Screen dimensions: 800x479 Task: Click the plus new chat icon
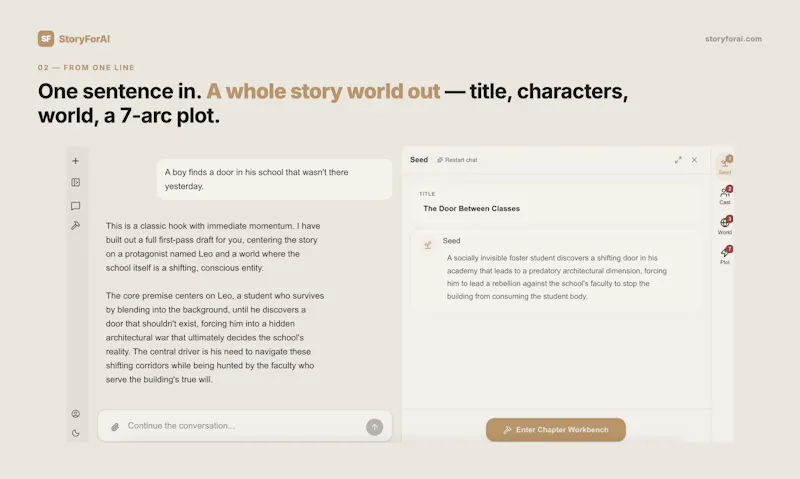pos(76,161)
